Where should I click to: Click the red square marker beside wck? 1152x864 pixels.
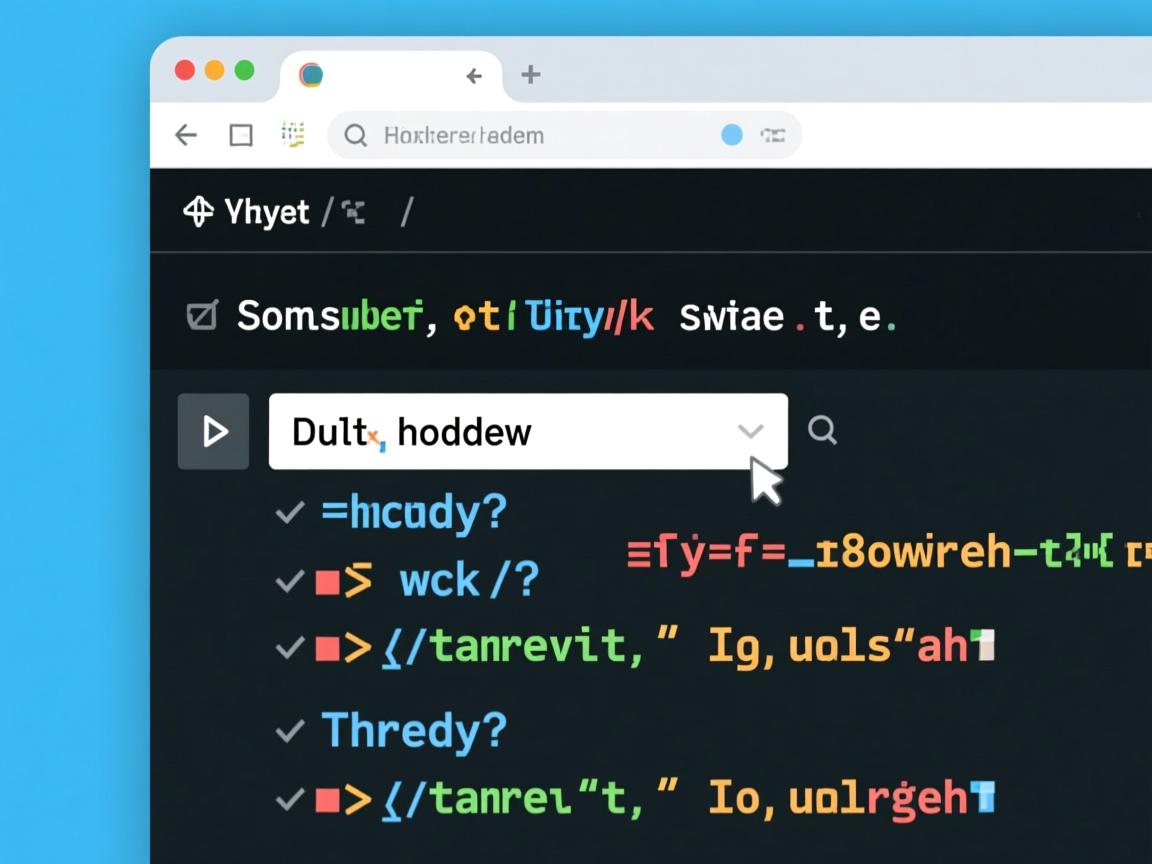pos(327,582)
